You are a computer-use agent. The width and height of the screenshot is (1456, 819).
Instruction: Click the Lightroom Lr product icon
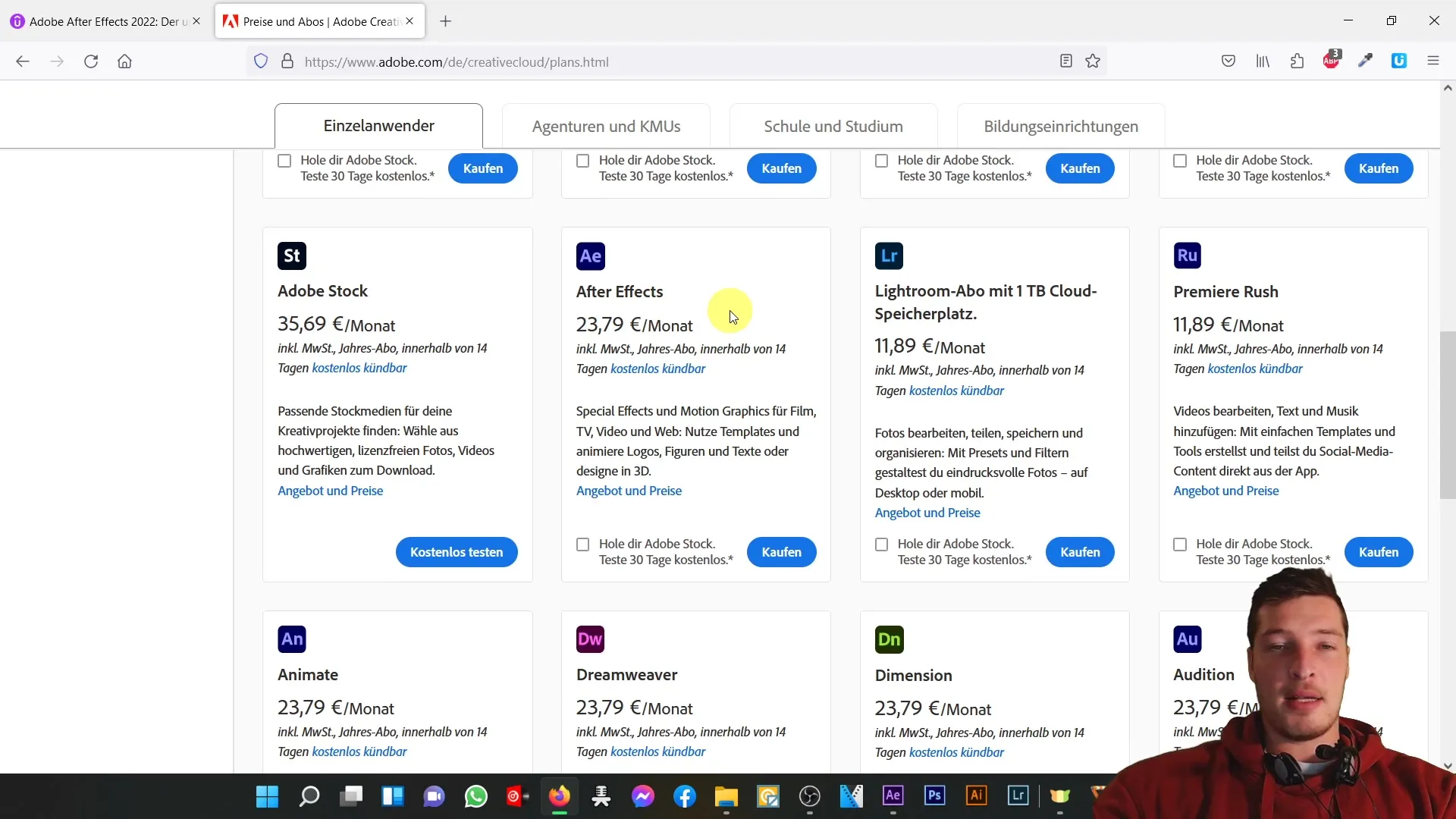click(889, 256)
